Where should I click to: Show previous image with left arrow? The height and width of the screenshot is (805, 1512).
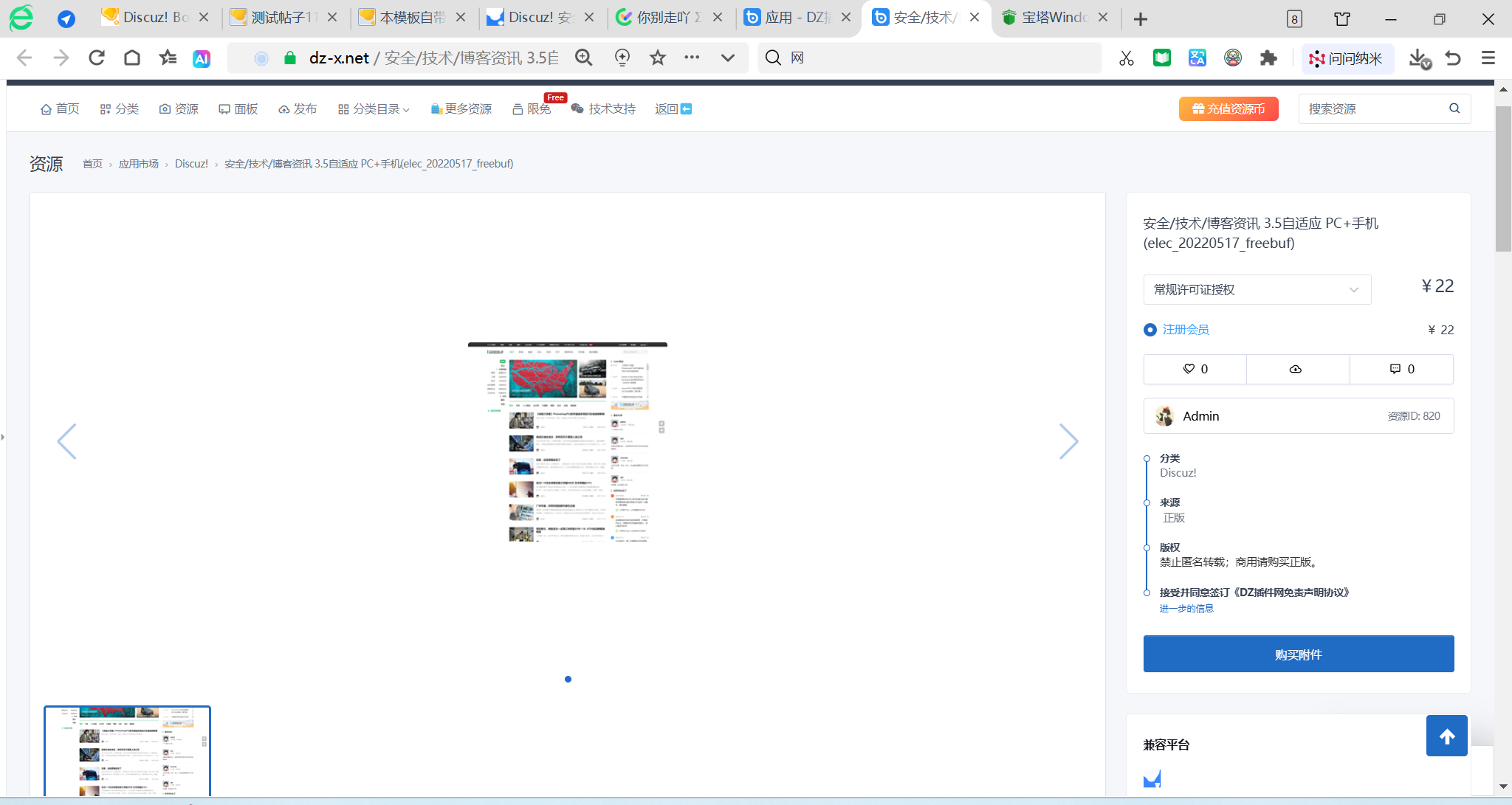click(66, 441)
